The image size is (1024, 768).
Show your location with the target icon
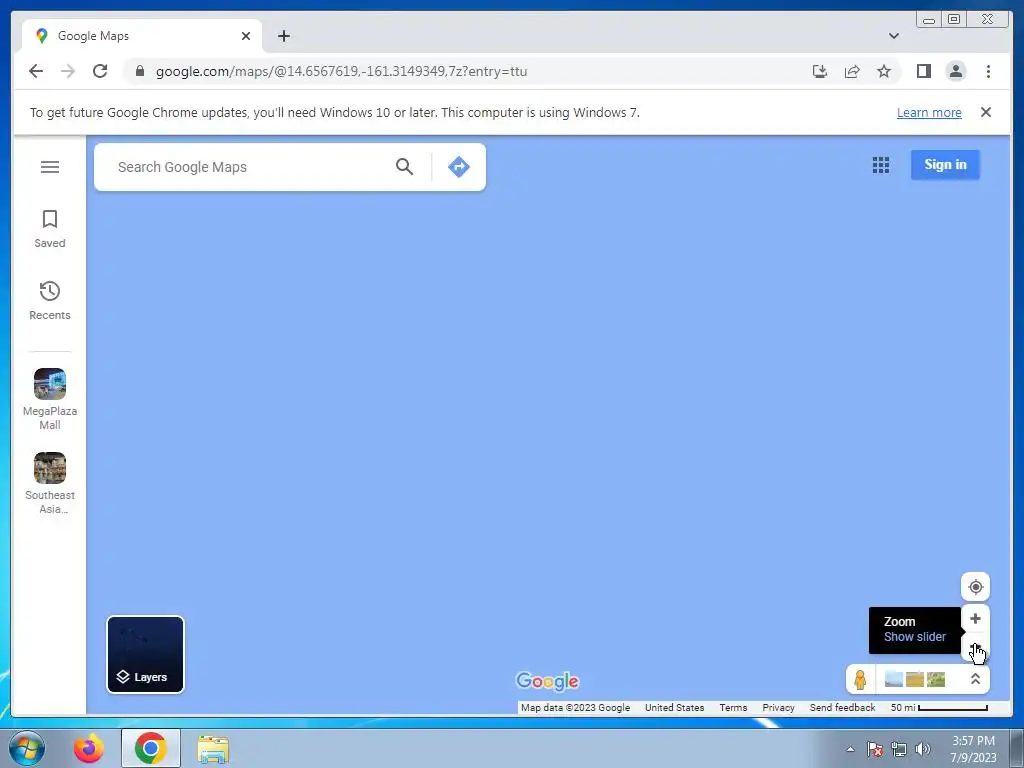coord(975,586)
